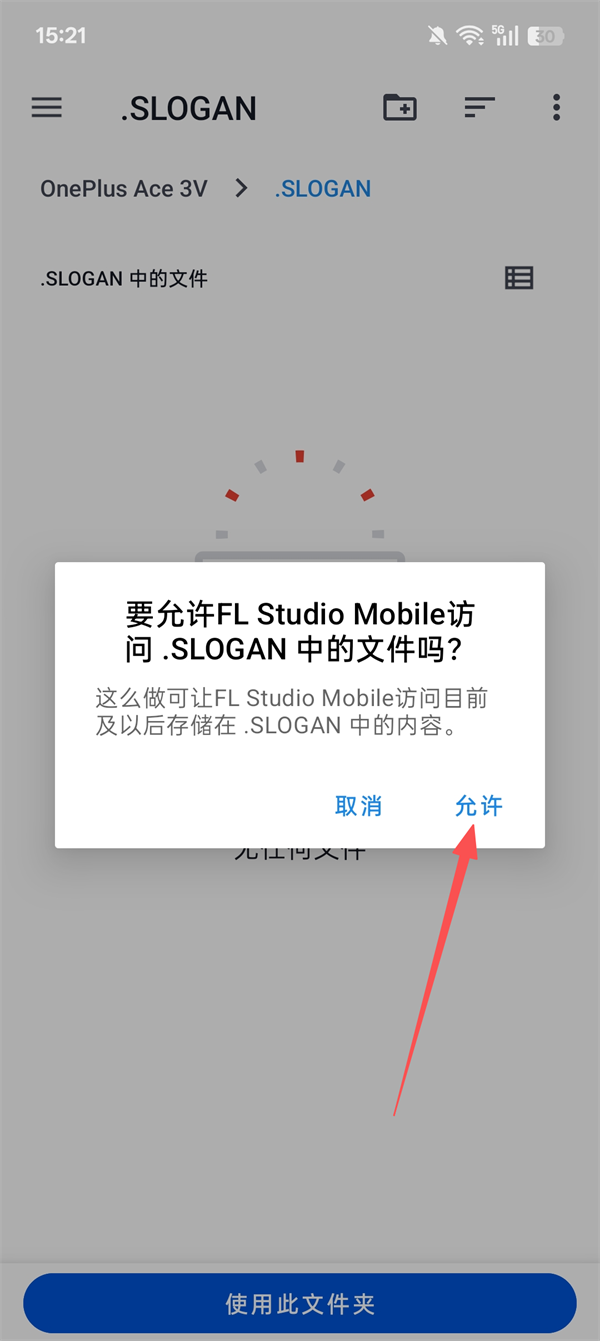Open the hamburger navigation menu
The image size is (600, 1341).
pos(47,108)
